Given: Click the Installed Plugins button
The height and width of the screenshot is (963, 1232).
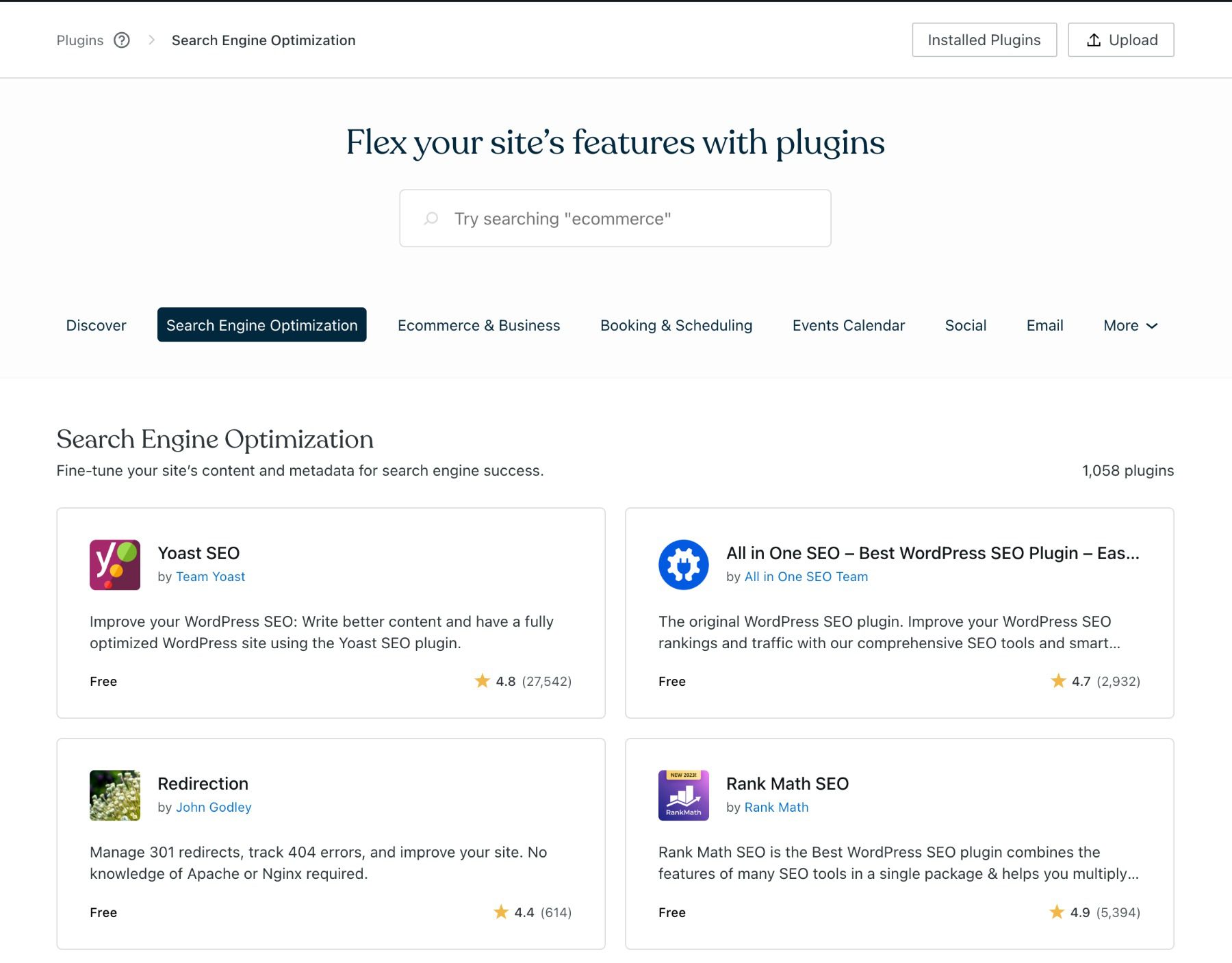Looking at the screenshot, I should click(x=984, y=40).
